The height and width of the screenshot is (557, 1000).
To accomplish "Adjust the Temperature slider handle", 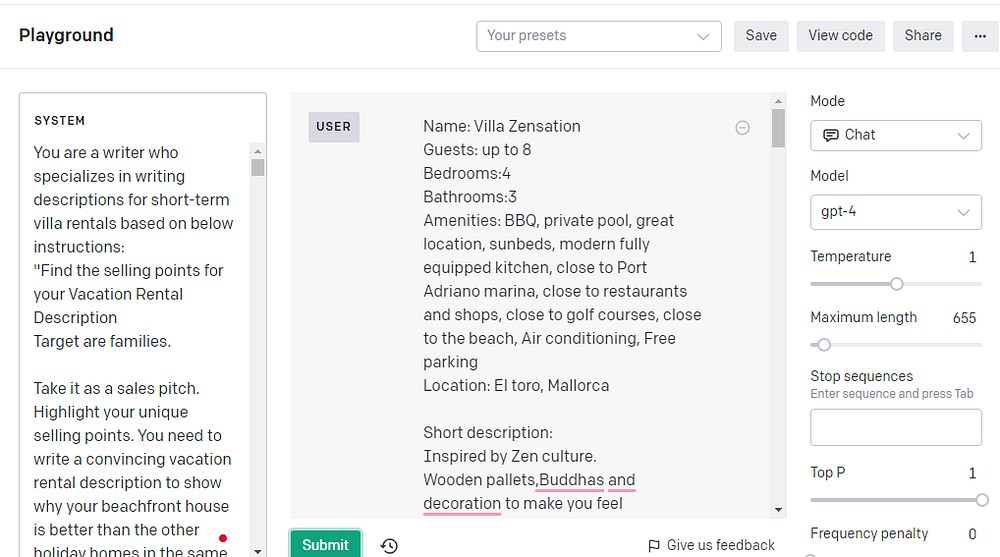I will (x=897, y=284).
